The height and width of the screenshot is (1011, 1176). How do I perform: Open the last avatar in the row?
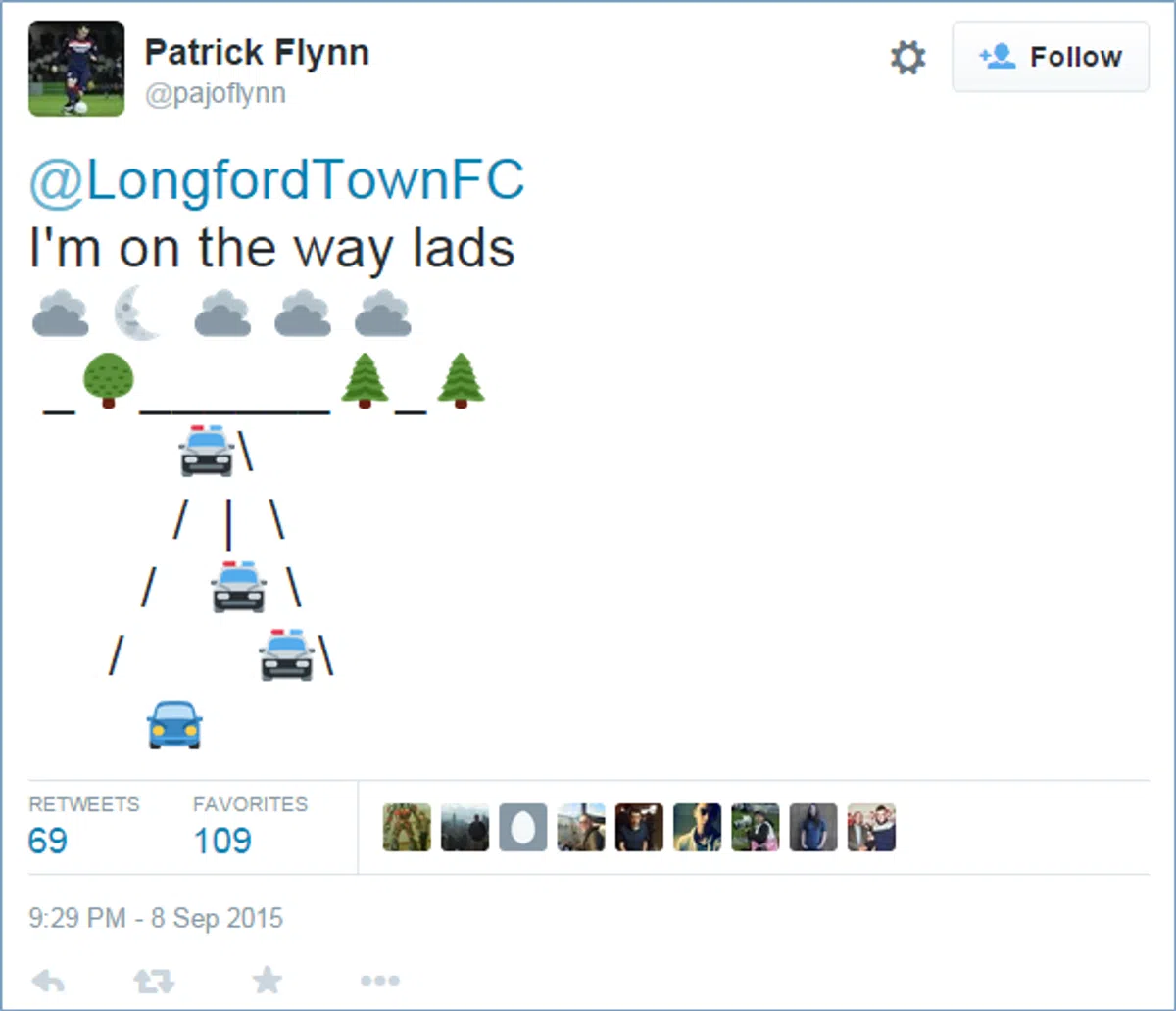click(x=872, y=828)
